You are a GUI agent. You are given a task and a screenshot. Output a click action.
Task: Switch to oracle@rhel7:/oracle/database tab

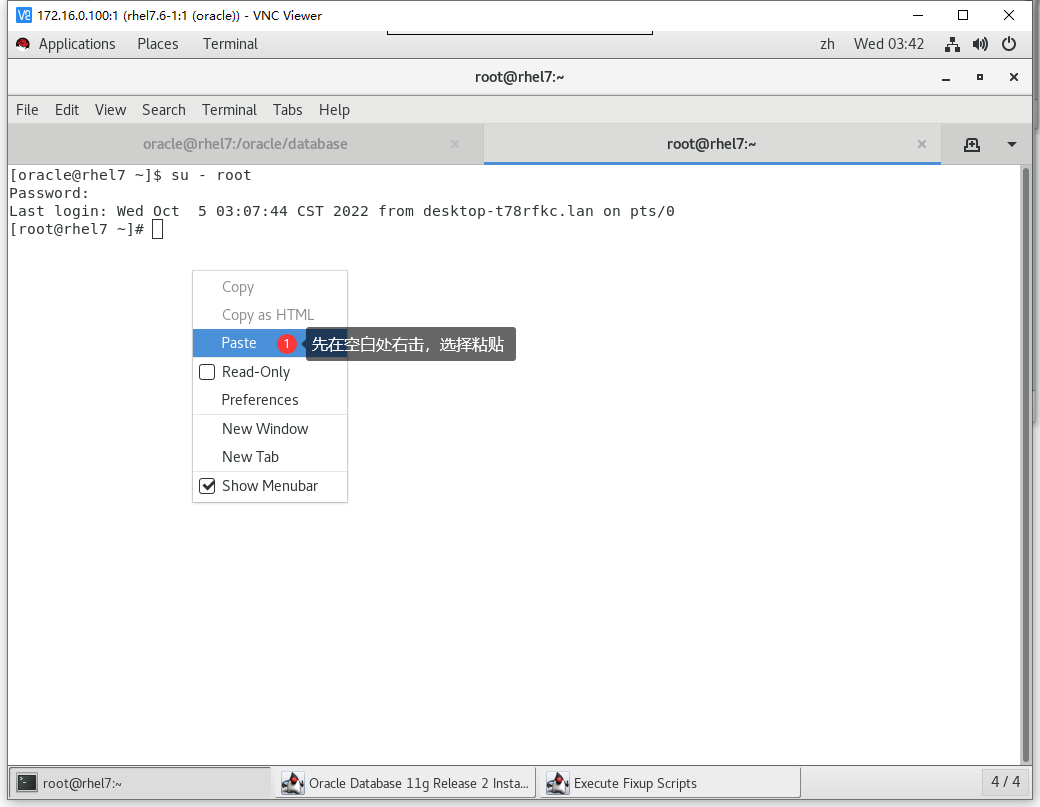click(245, 144)
